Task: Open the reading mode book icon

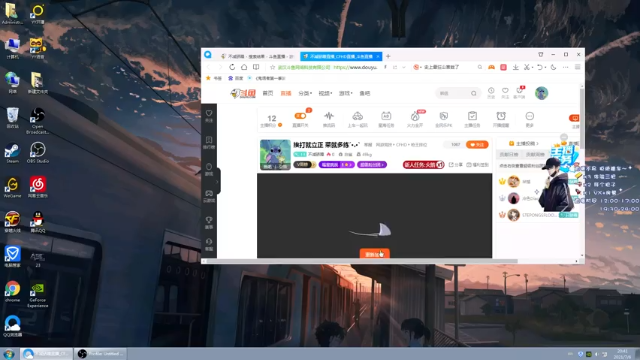Action: tap(256, 67)
